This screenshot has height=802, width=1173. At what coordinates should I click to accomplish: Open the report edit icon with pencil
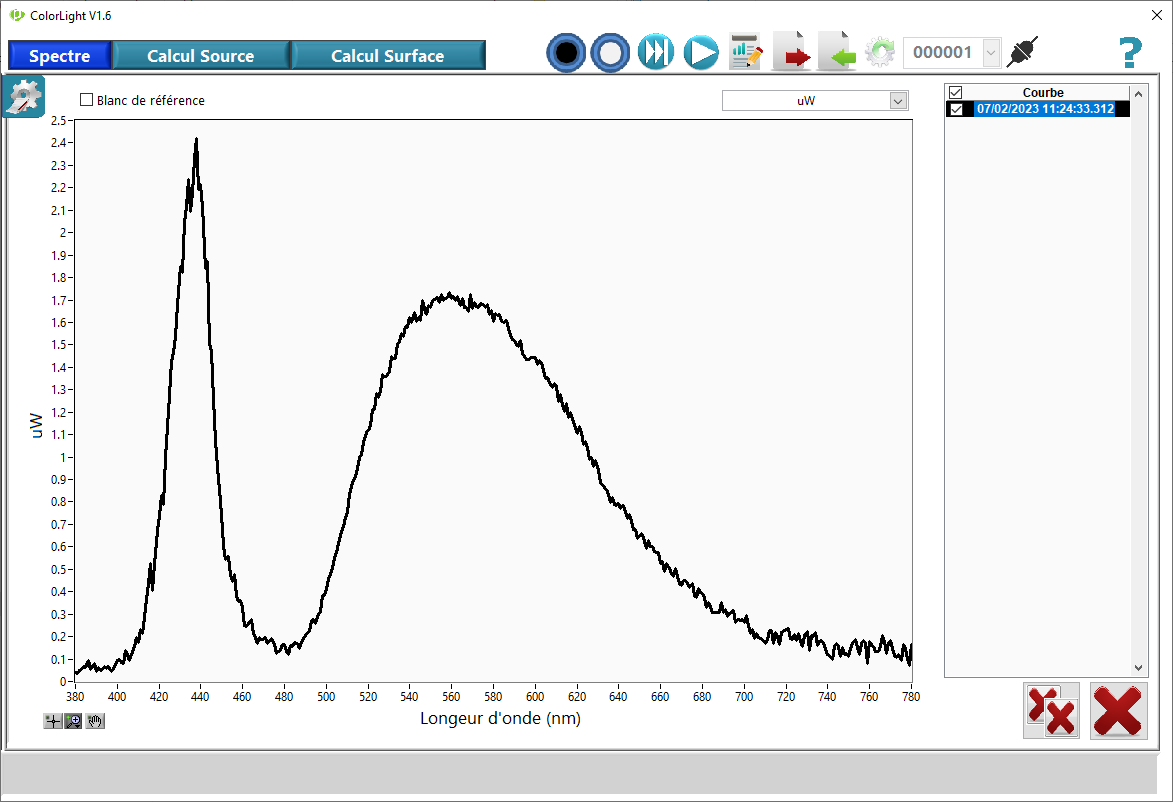click(746, 52)
